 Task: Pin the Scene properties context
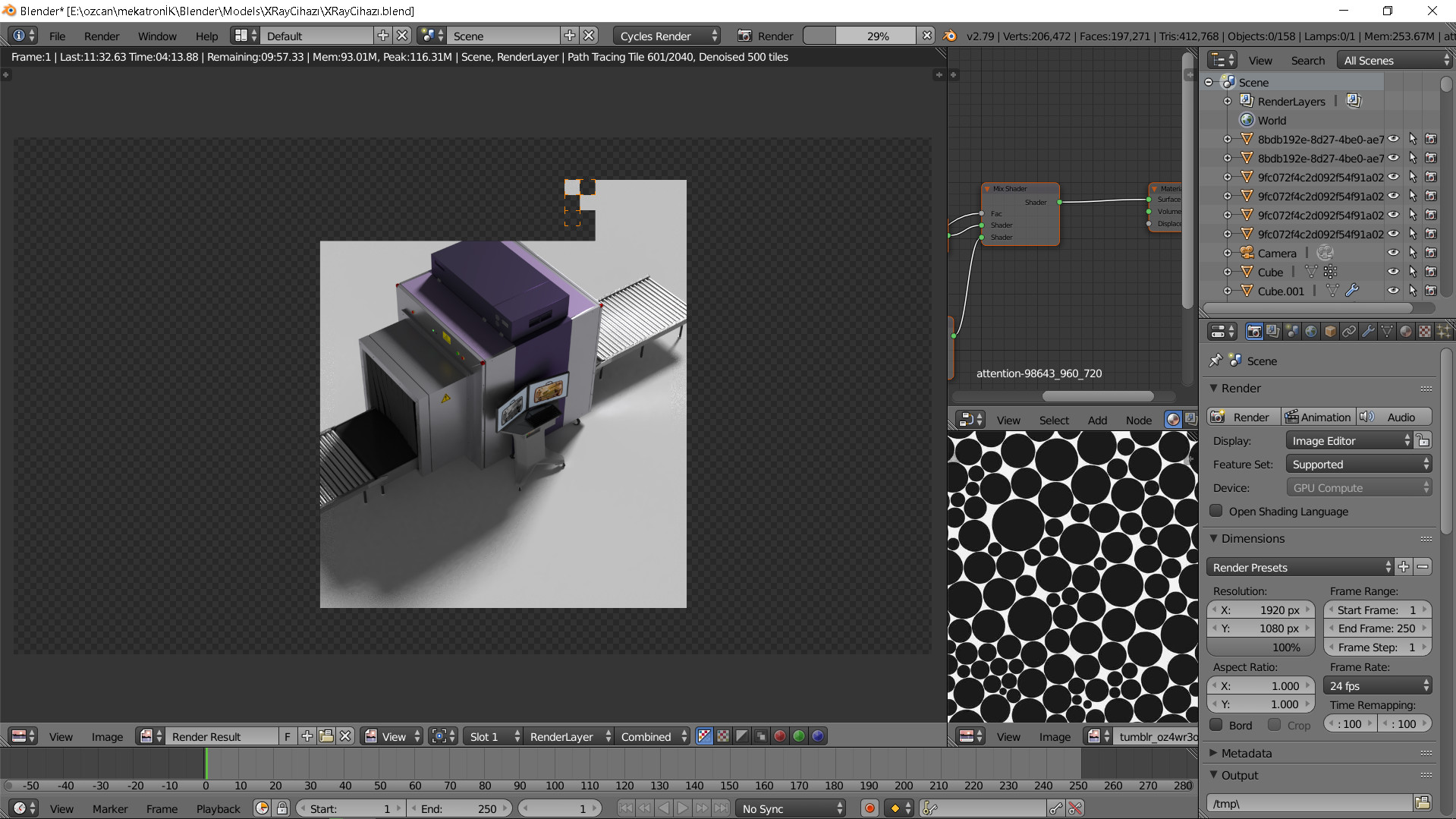[1215, 361]
